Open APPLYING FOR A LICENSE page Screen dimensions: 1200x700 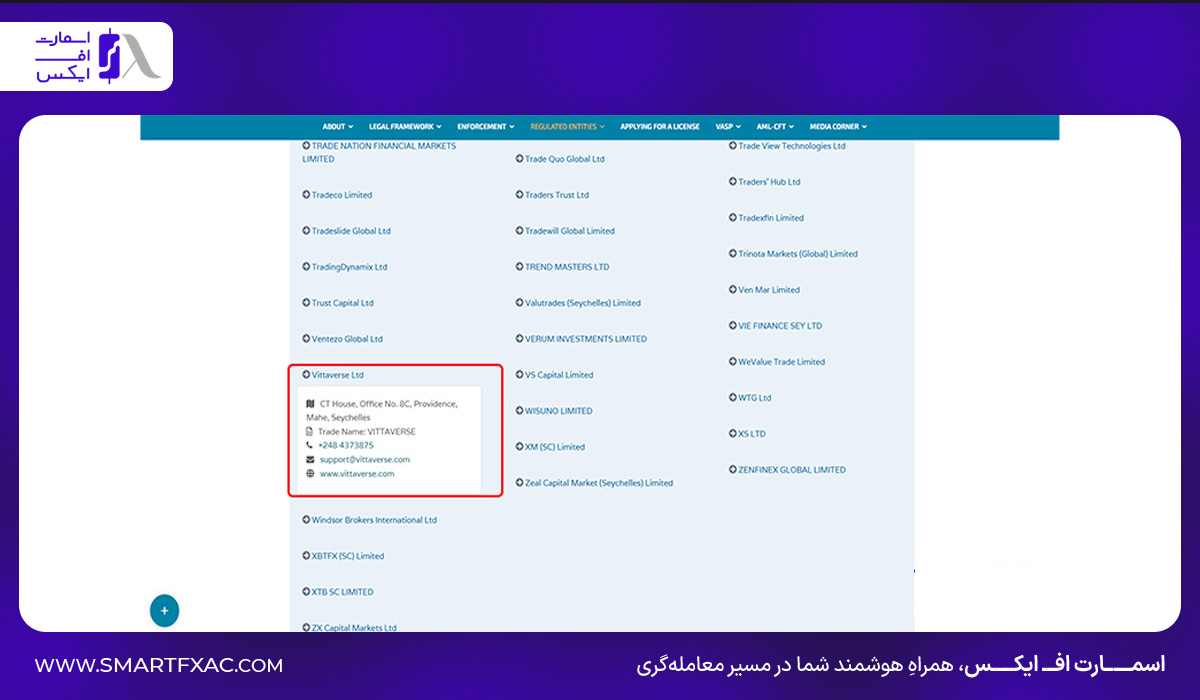click(660, 127)
